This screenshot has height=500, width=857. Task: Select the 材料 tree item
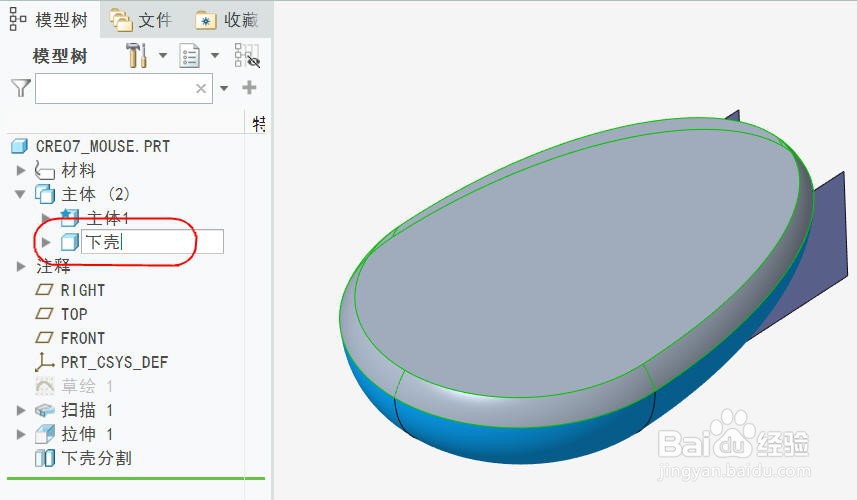(78, 170)
